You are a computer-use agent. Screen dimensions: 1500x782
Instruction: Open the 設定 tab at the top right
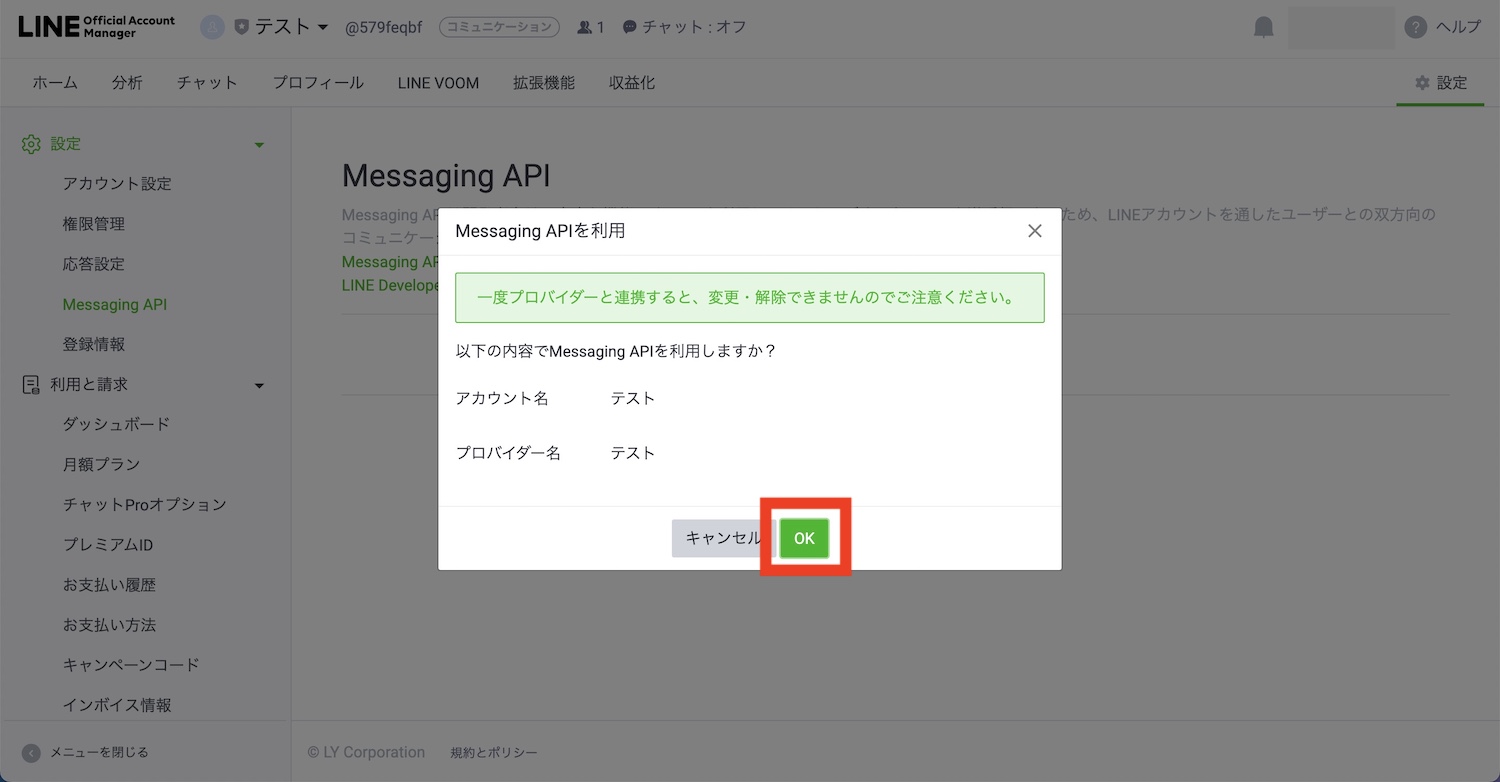click(1441, 83)
